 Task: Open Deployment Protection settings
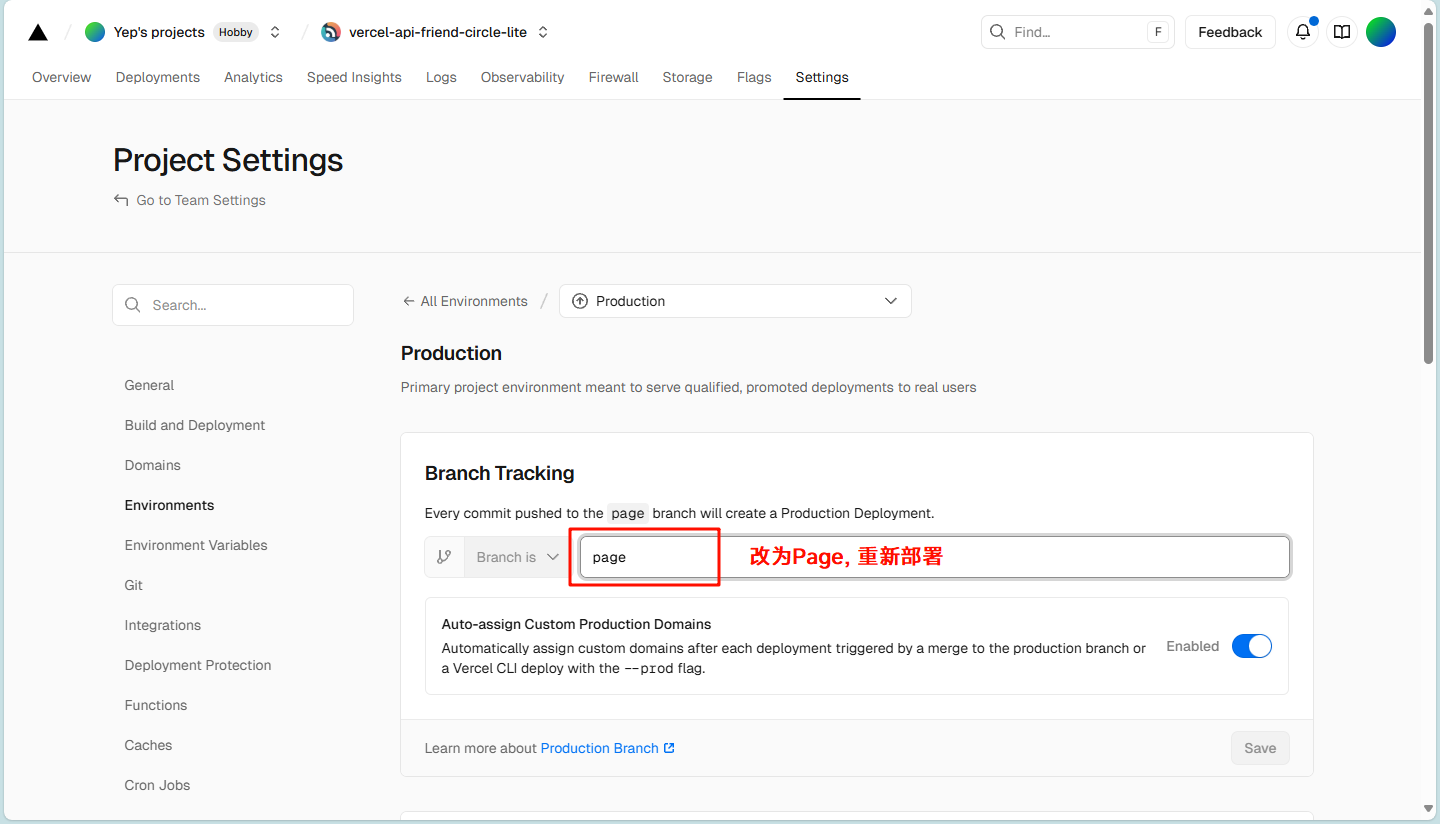tap(198, 665)
